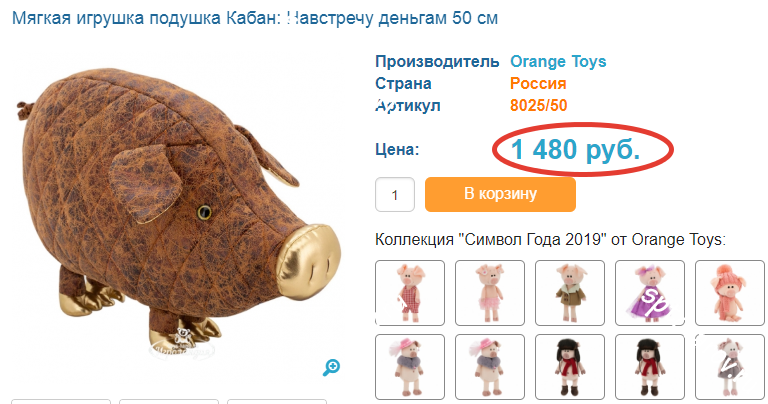This screenshot has width=768, height=404.
Task: Select the pig in purple dress thumbnail
Action: point(649,293)
